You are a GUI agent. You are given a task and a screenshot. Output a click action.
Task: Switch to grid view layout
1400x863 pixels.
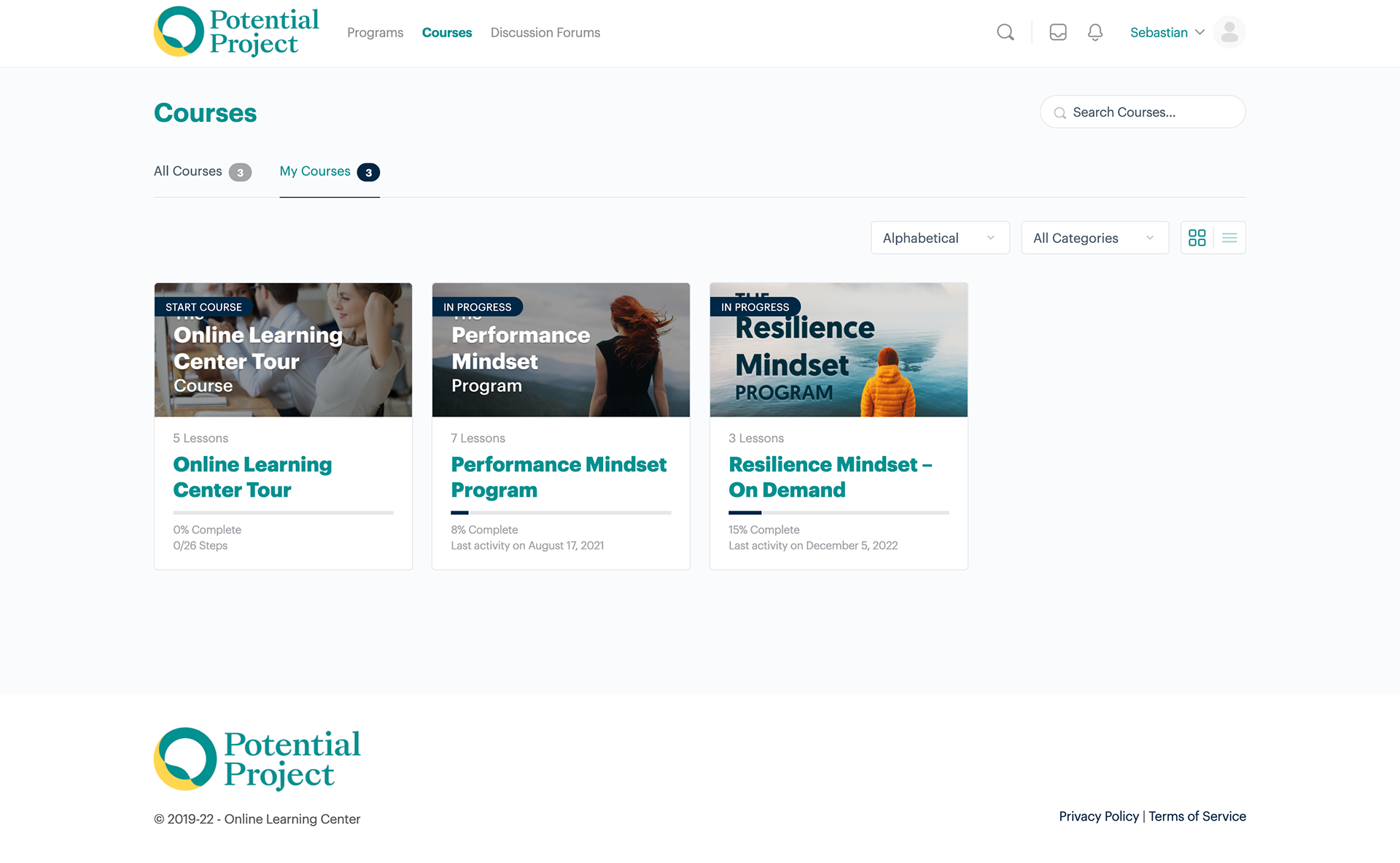(1197, 238)
